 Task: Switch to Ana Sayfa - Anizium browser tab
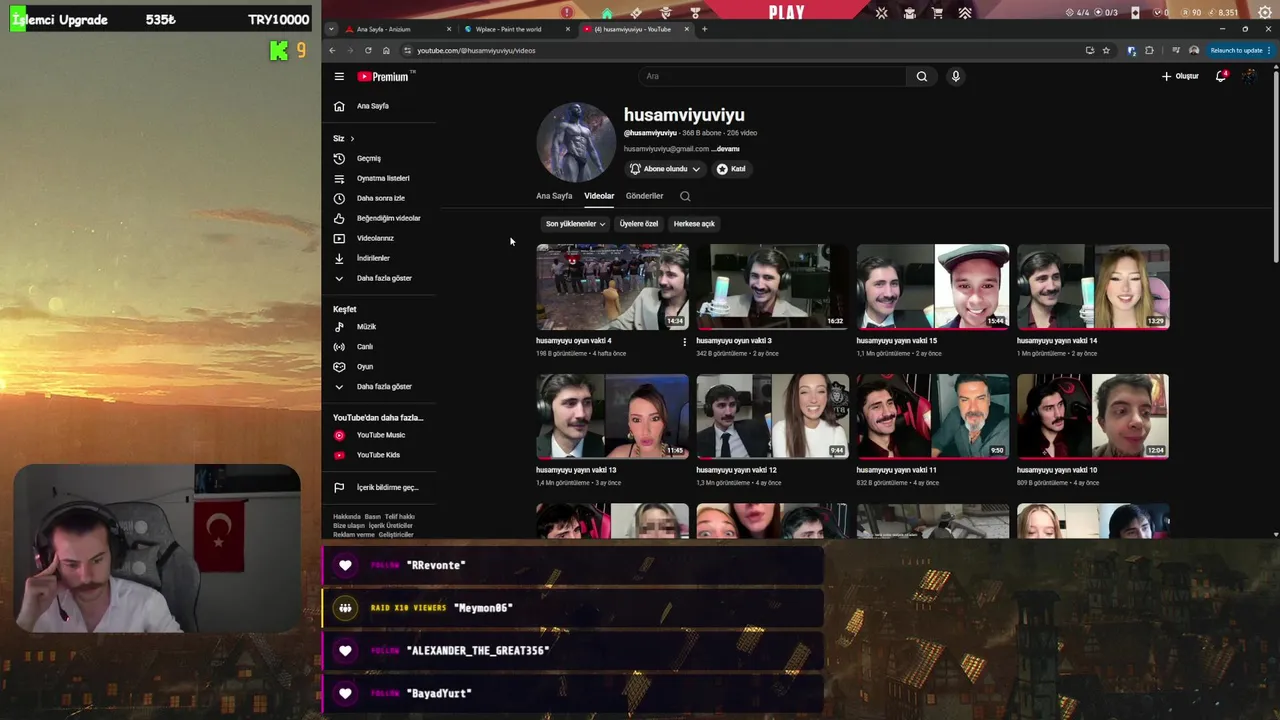pyautogui.click(x=397, y=29)
